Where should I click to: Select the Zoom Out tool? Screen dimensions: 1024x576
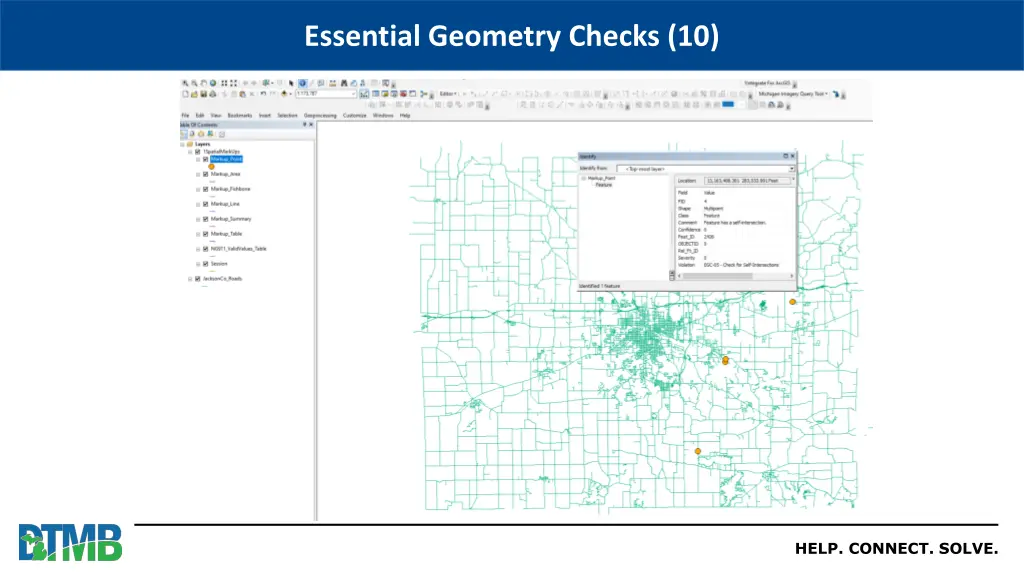coord(195,84)
